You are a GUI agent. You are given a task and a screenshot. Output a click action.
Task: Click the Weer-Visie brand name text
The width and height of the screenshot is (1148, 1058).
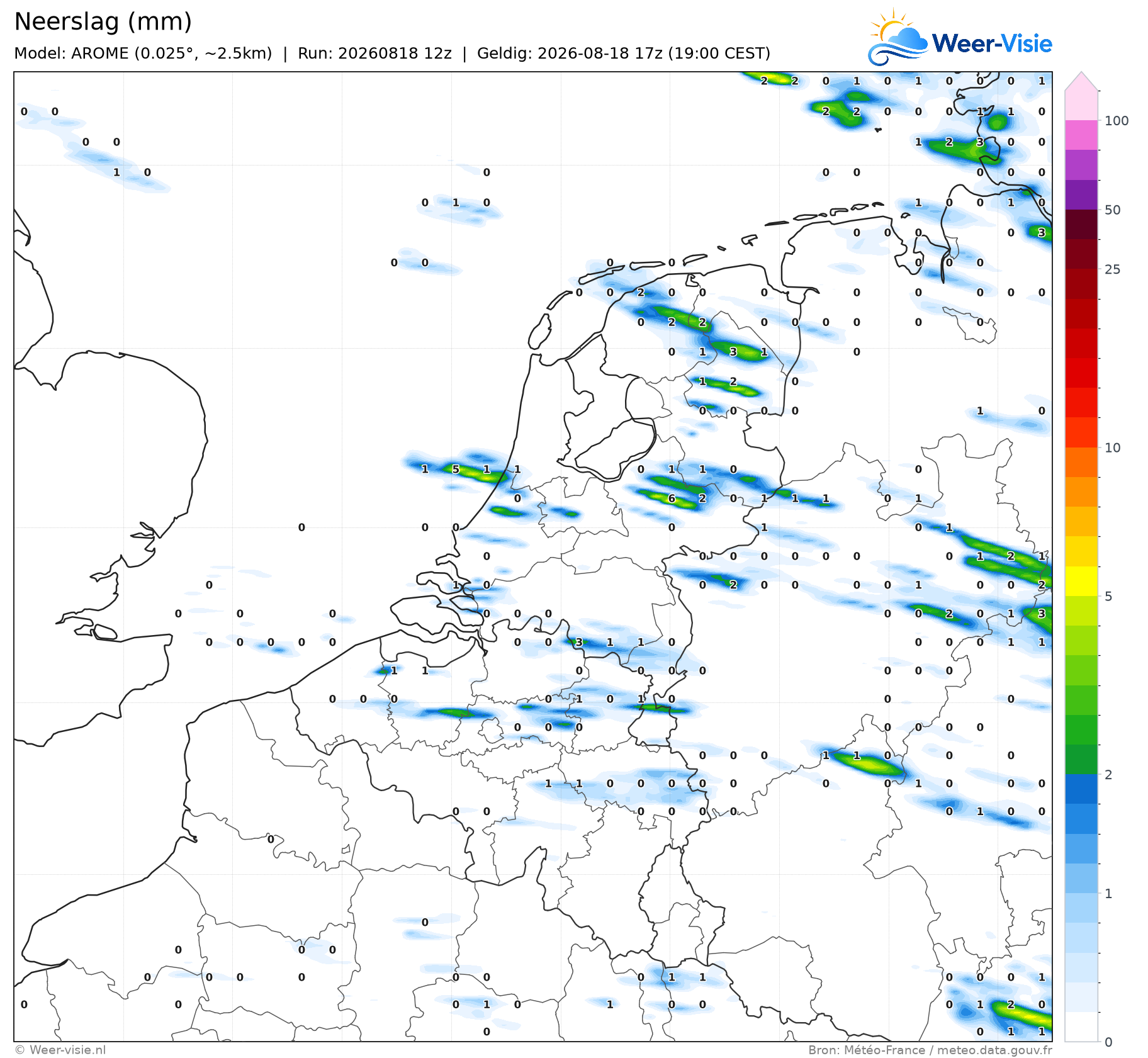pos(992,43)
